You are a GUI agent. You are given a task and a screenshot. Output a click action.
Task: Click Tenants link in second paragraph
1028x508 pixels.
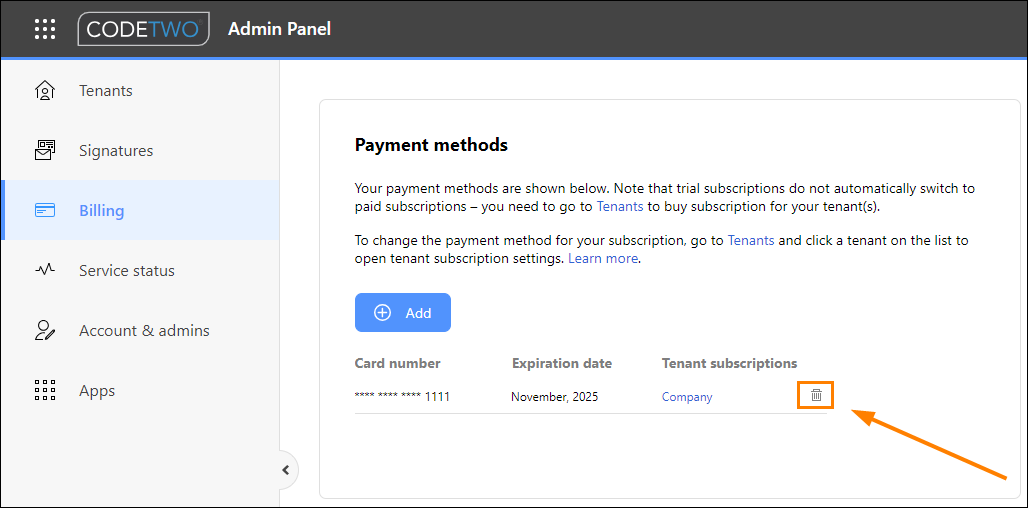tap(751, 241)
